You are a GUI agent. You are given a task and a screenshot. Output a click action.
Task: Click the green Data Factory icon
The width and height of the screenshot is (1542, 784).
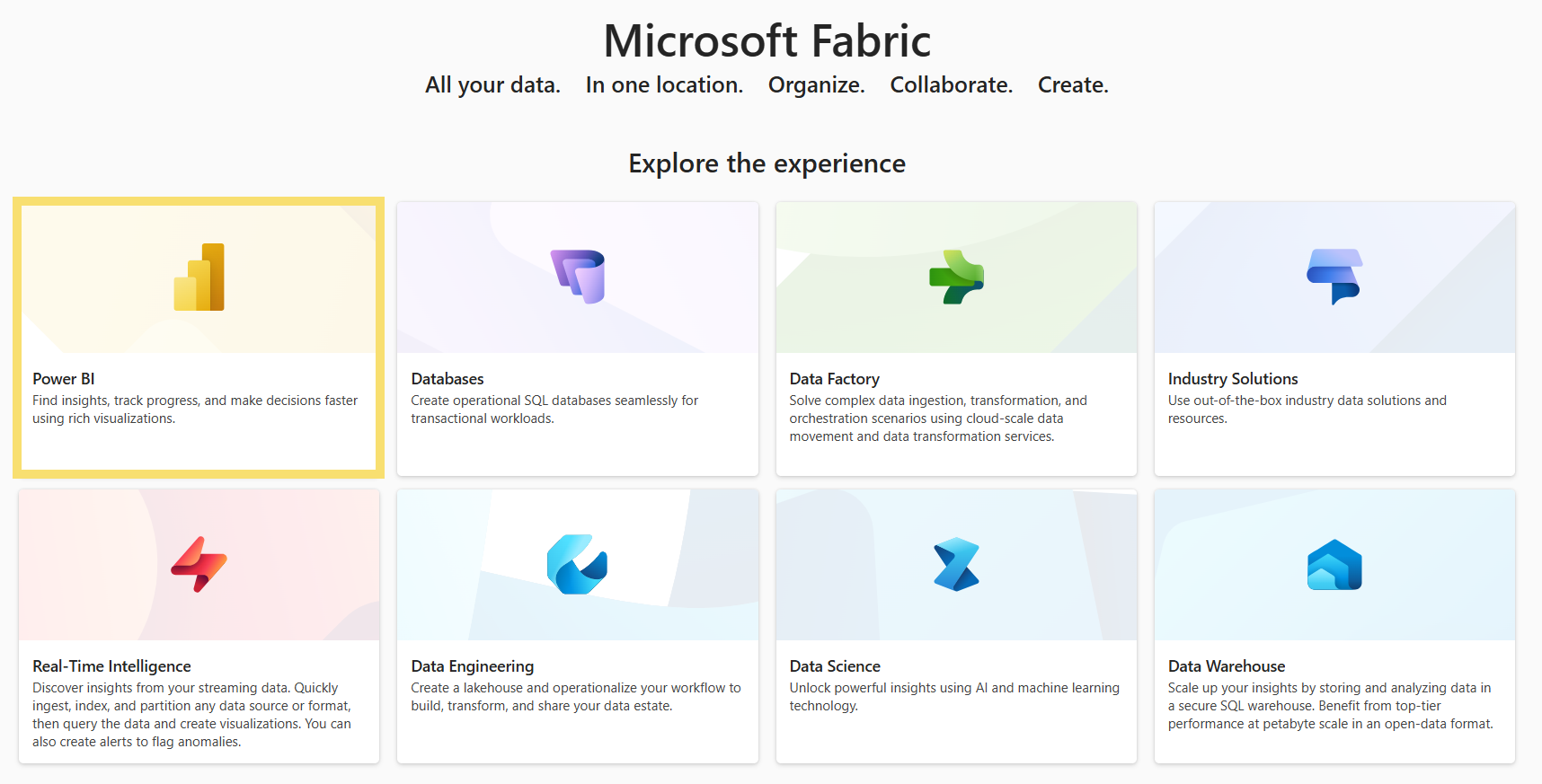point(956,277)
